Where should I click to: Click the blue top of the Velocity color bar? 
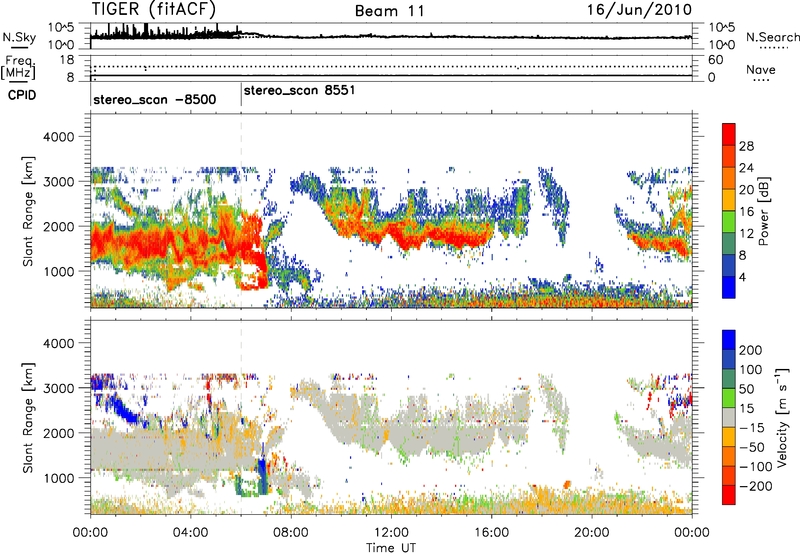(729, 340)
